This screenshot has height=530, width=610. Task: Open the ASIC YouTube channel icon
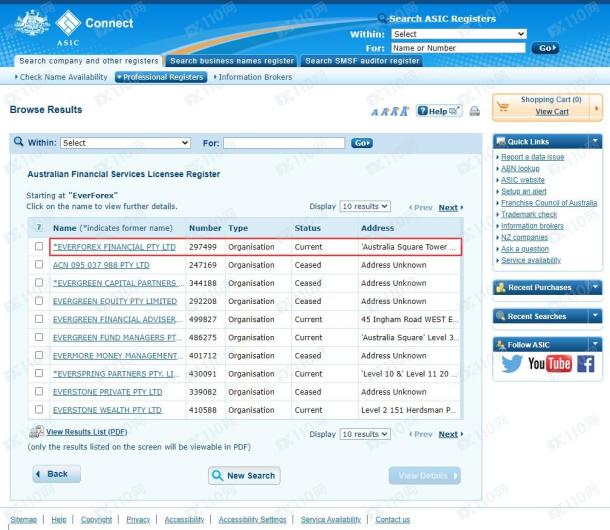pyautogui.click(x=548, y=365)
